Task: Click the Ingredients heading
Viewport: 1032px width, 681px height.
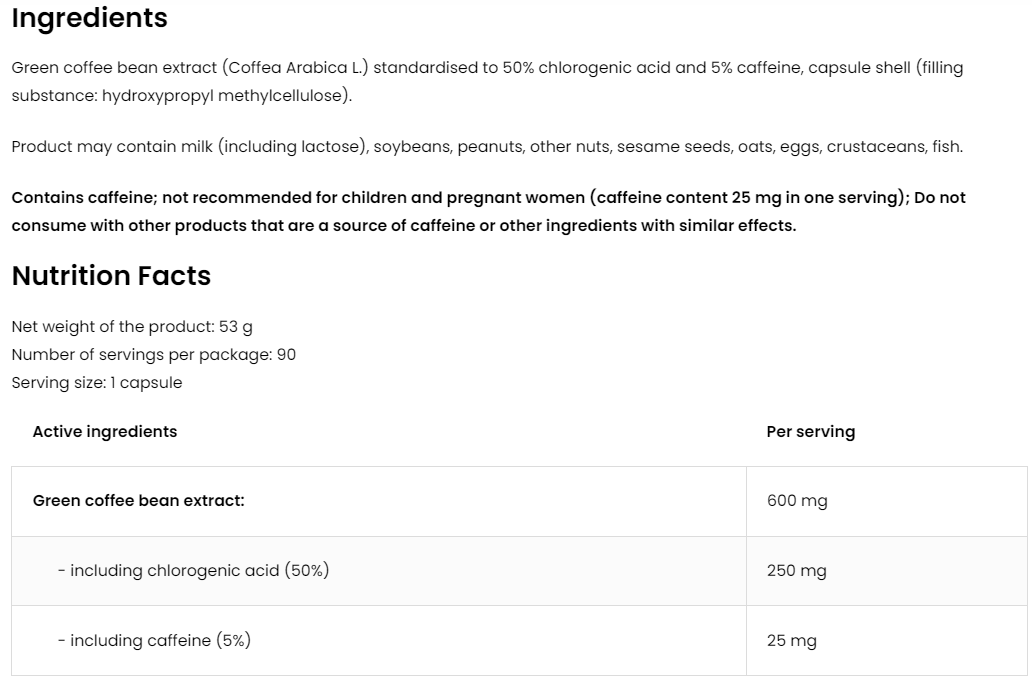Action: click(90, 18)
